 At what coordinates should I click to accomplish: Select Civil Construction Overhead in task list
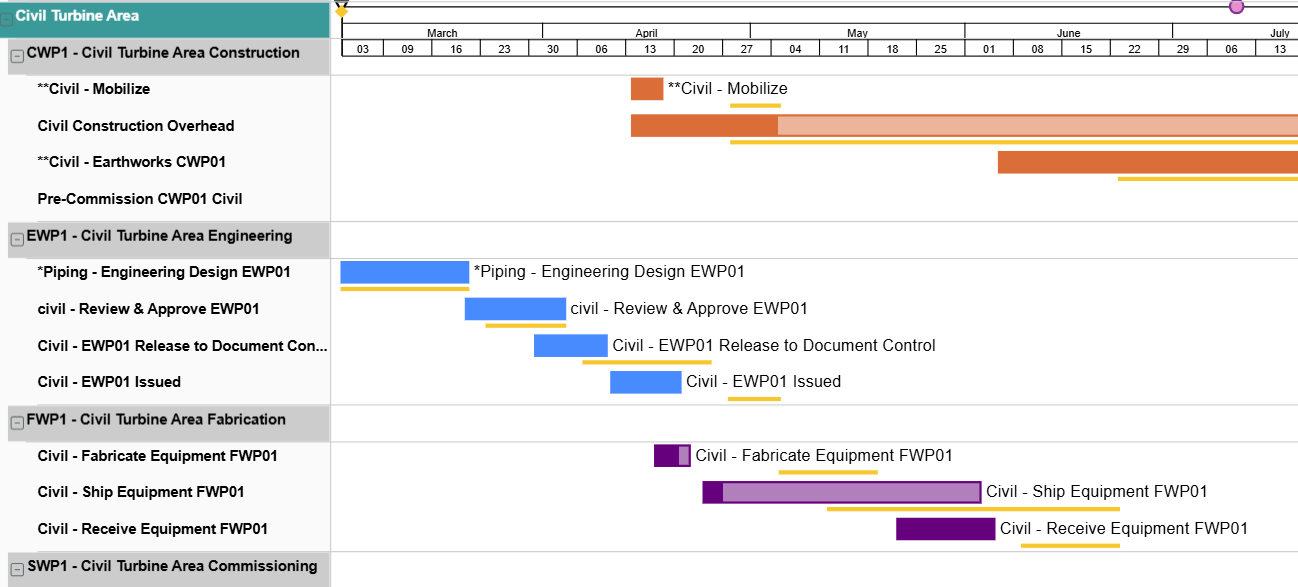point(136,126)
